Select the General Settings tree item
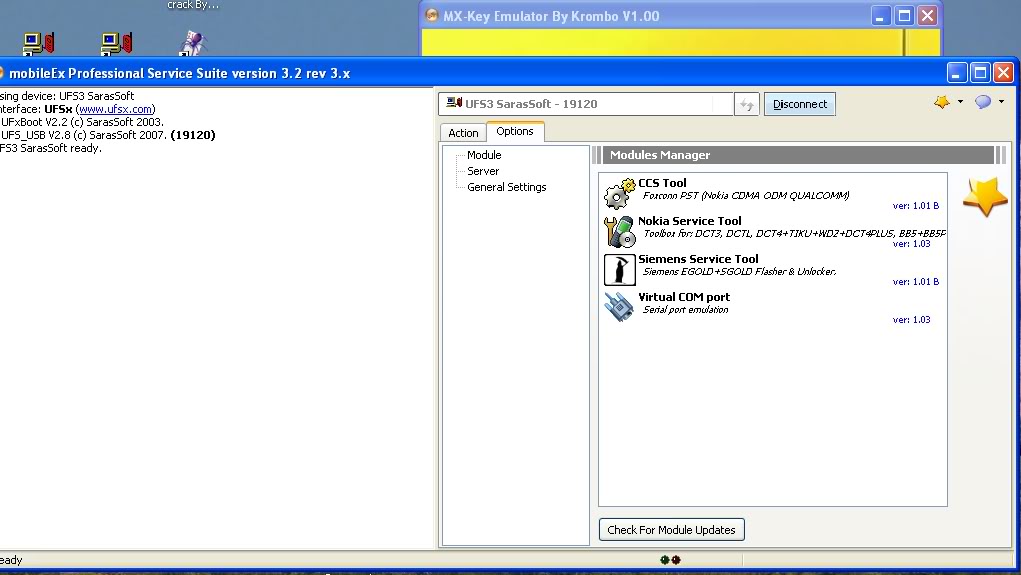This screenshot has width=1021, height=575. point(507,187)
